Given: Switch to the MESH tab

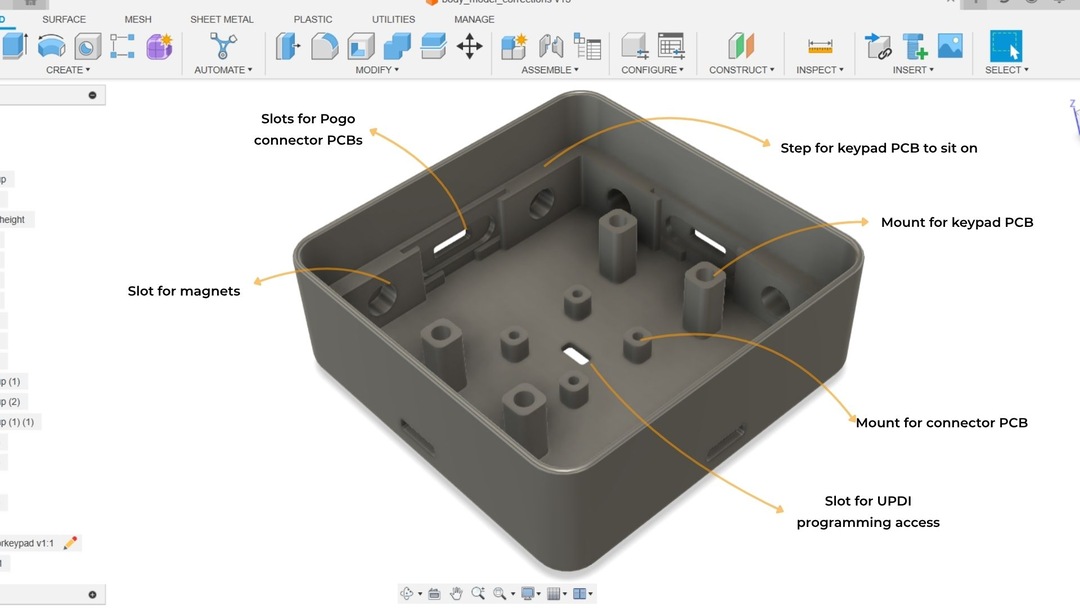Looking at the screenshot, I should [138, 19].
